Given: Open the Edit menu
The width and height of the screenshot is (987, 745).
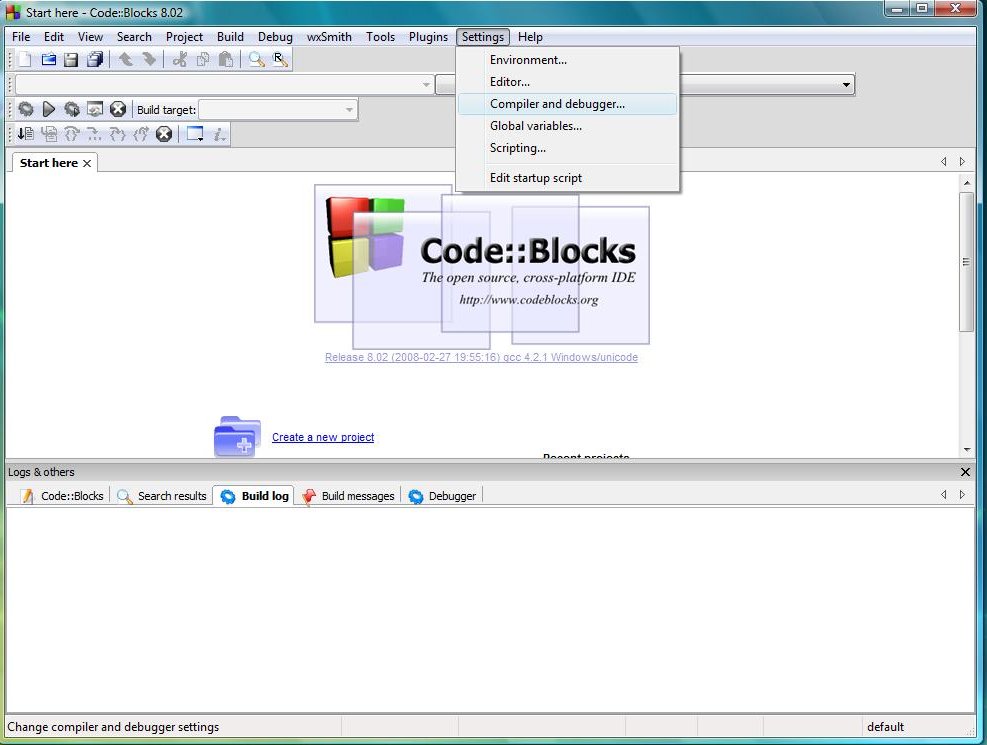Looking at the screenshot, I should point(54,37).
